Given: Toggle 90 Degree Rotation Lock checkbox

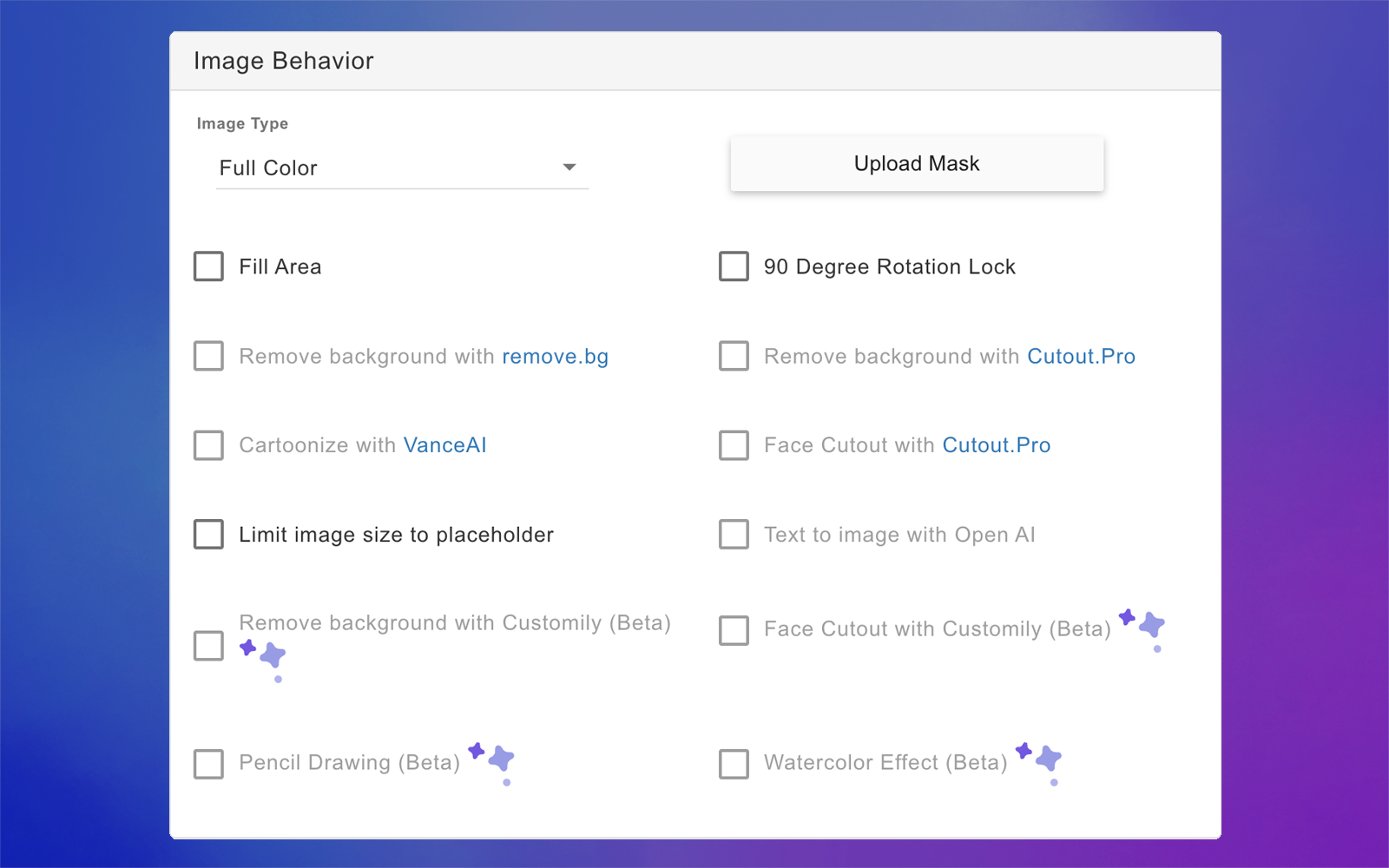Looking at the screenshot, I should [x=734, y=266].
